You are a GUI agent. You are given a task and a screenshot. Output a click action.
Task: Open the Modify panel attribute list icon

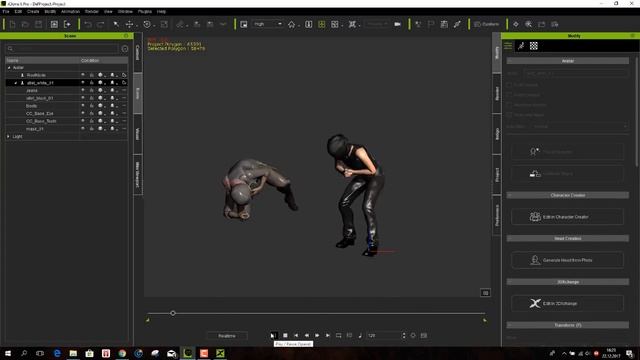tap(508, 46)
